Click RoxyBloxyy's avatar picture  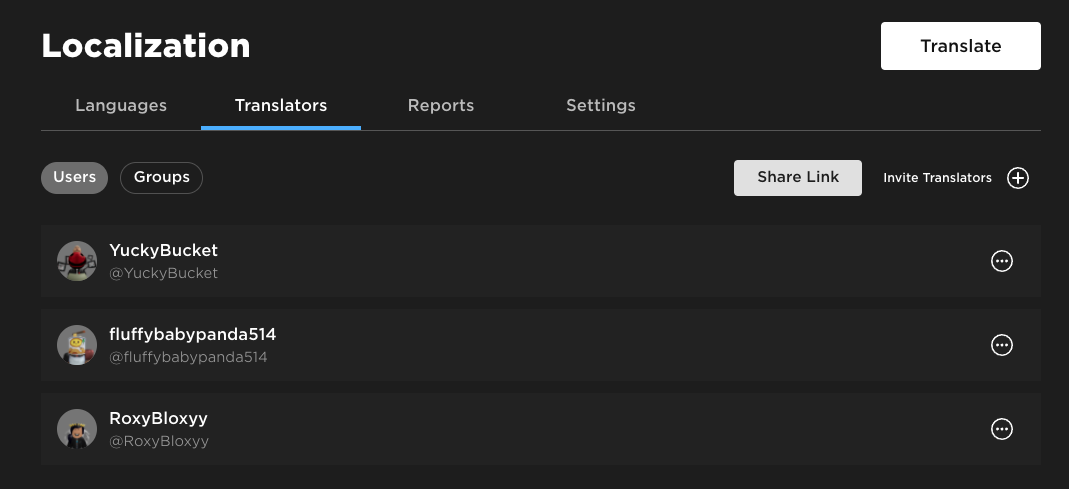(77, 429)
